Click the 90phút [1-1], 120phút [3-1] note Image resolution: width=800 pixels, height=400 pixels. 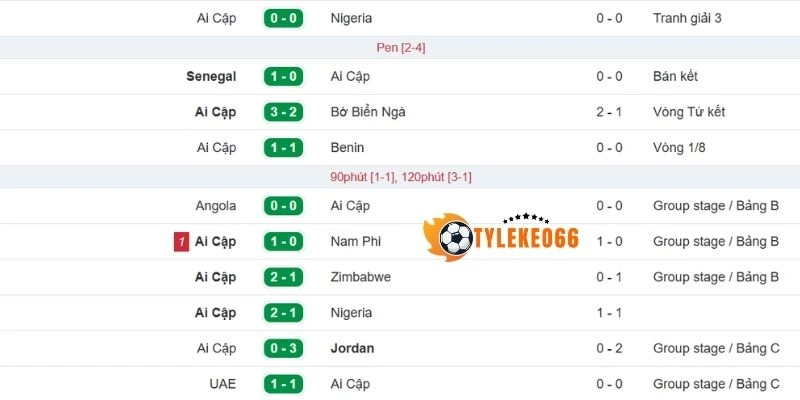(401, 177)
